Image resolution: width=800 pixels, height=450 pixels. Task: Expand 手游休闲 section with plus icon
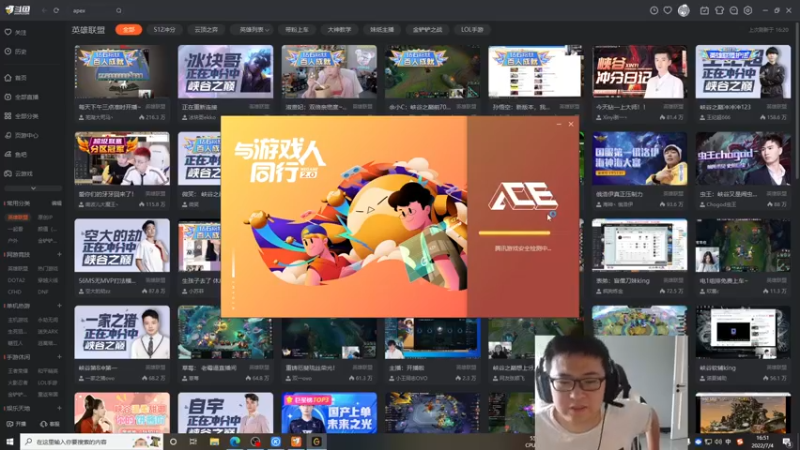click(x=59, y=357)
